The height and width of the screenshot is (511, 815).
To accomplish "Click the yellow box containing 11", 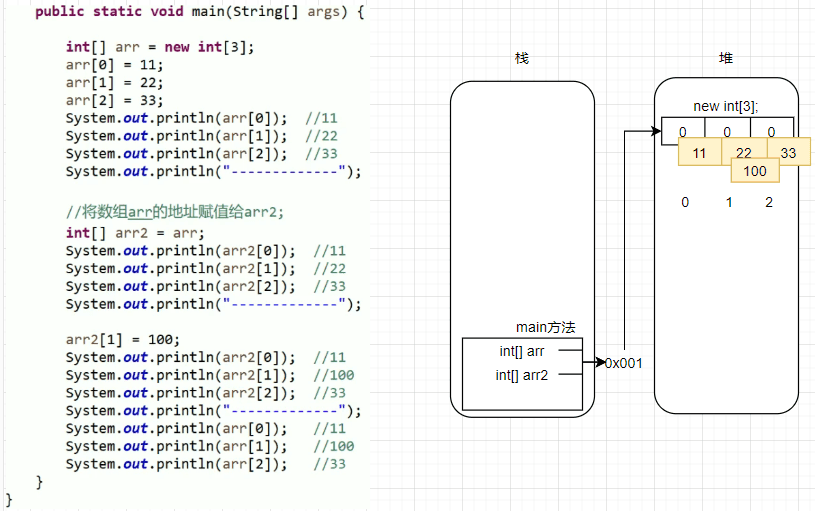I will (700, 153).
